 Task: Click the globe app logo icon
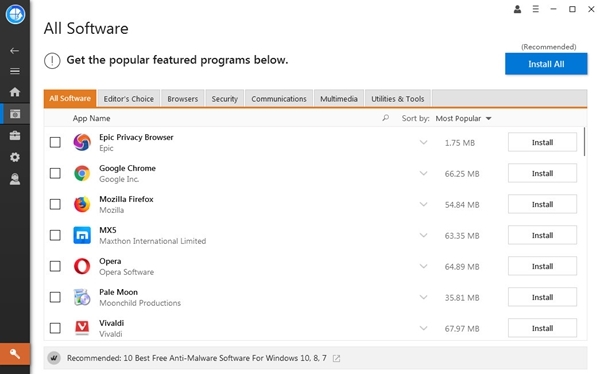click(x=15, y=14)
